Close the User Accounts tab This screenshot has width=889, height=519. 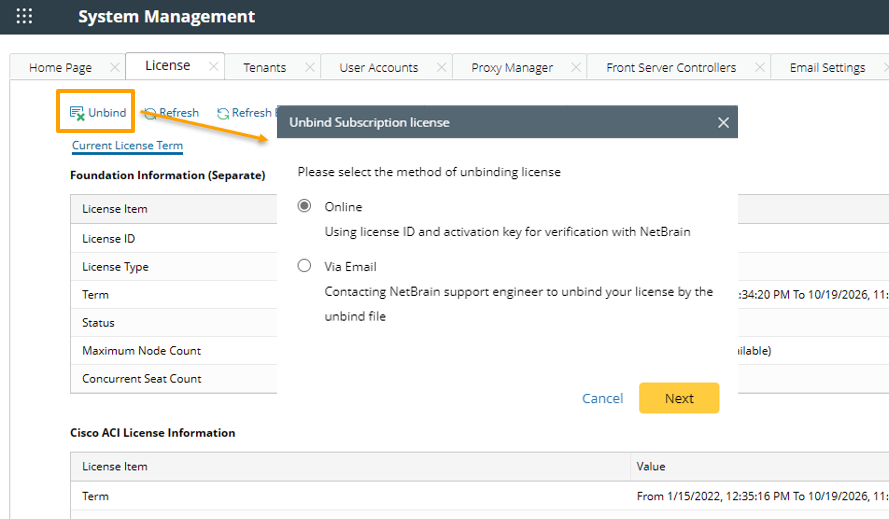441,67
